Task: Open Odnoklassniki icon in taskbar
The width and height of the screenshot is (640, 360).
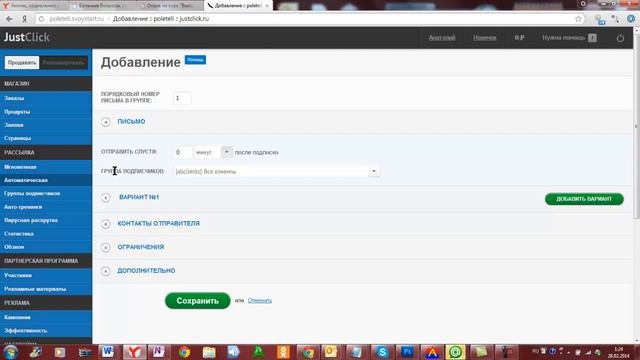Action: tap(282, 352)
